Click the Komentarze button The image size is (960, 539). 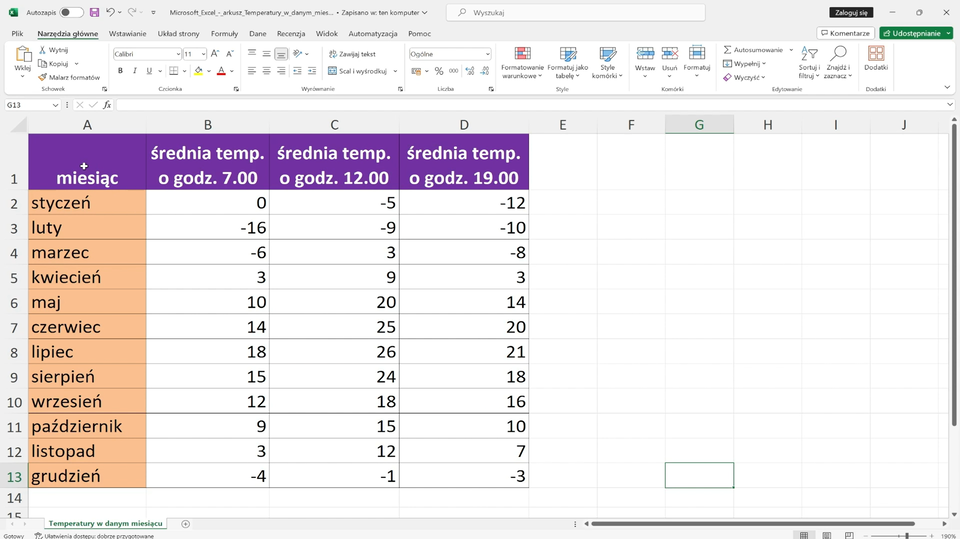(x=844, y=33)
